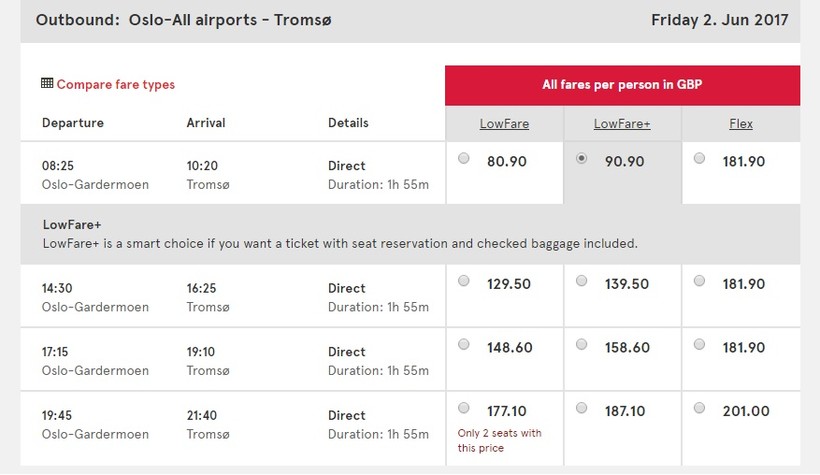The width and height of the screenshot is (820, 475).
Task: Pick the 187.10 LowFare+ fare
Action: tap(582, 408)
